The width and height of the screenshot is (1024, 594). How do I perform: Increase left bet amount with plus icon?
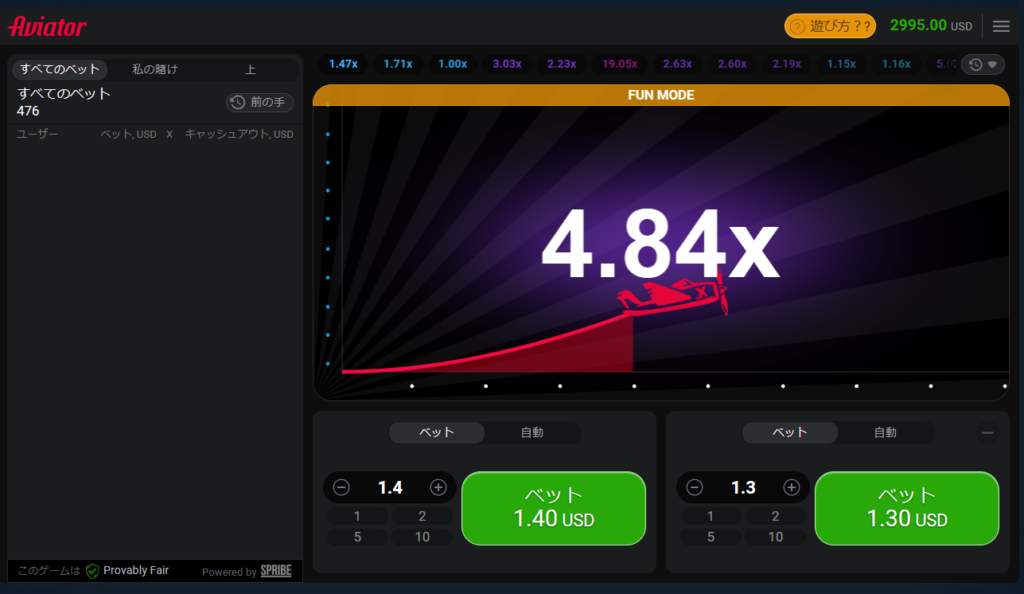click(x=438, y=488)
